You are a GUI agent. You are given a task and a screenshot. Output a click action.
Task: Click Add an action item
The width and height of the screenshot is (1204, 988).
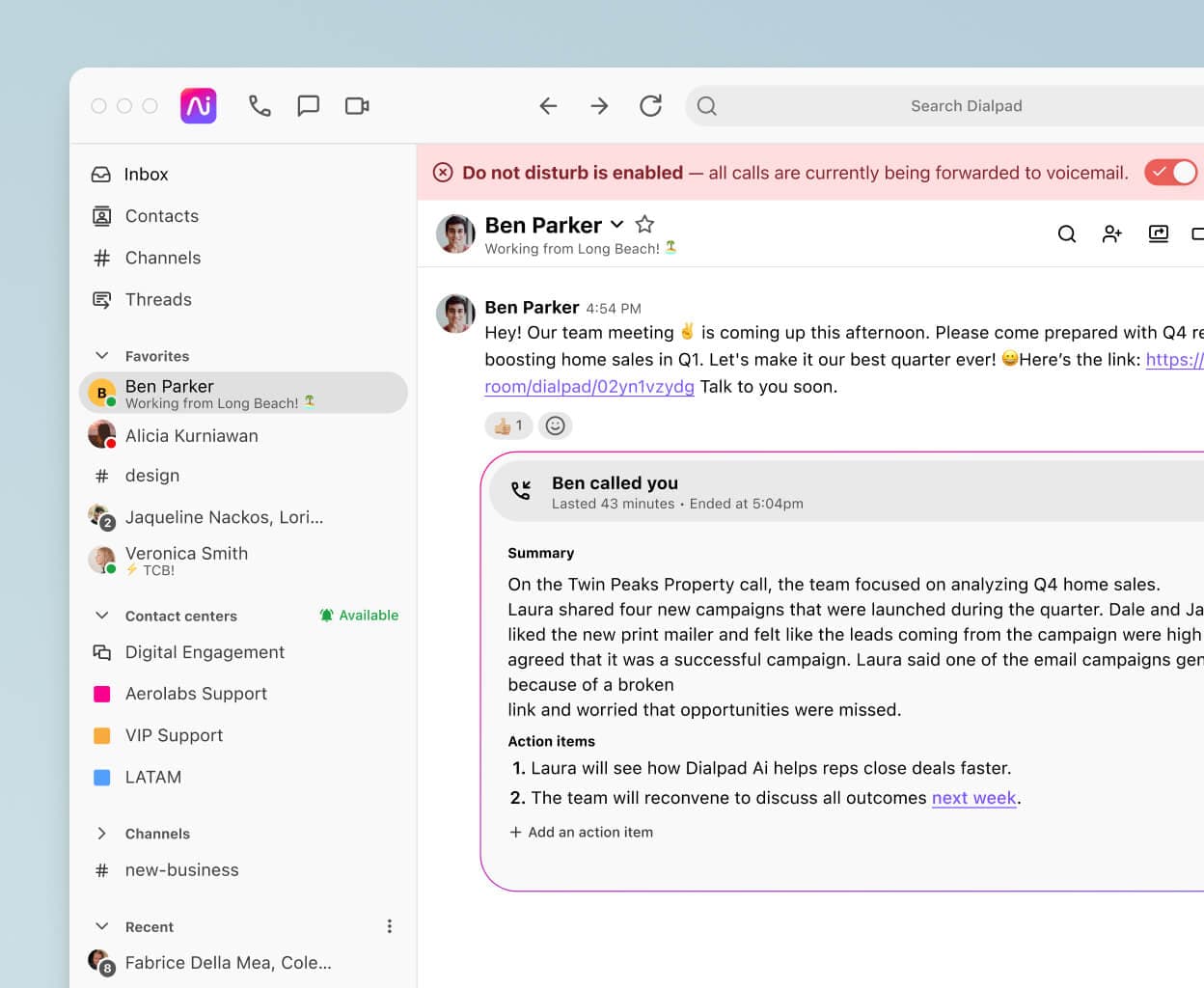click(x=581, y=832)
